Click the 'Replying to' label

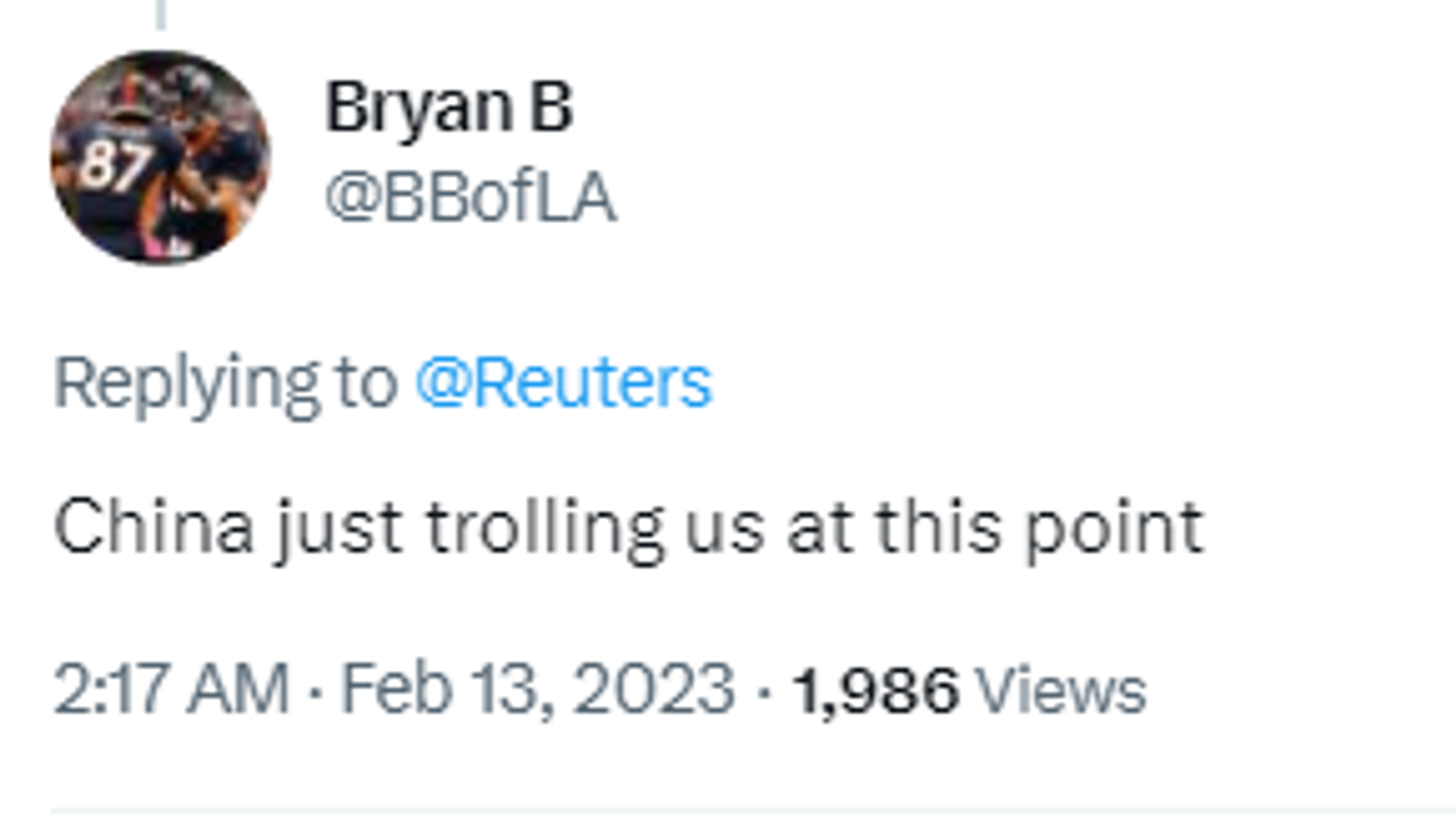pyautogui.click(x=226, y=385)
